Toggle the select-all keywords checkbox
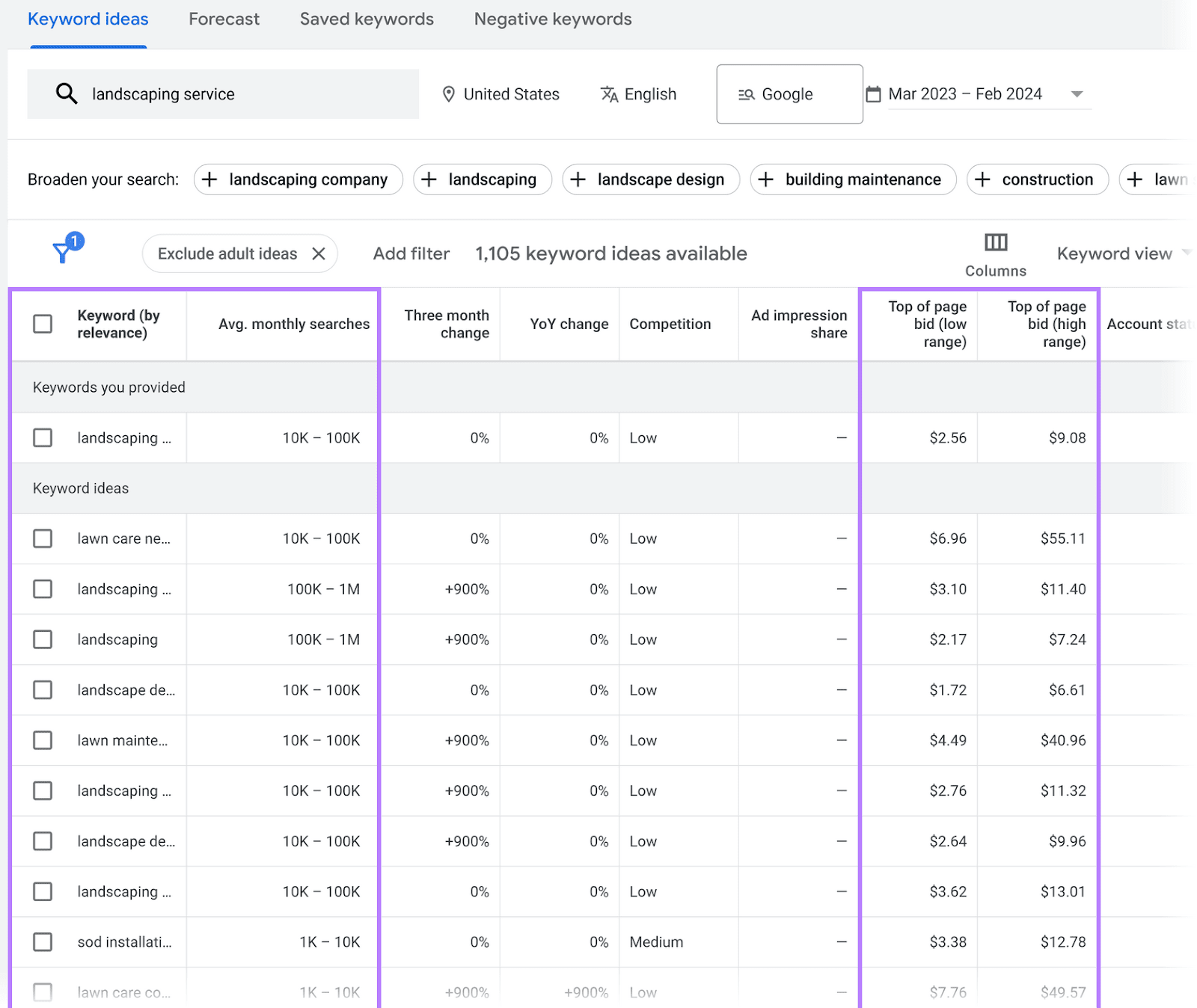The height and width of the screenshot is (1008, 1197). click(x=43, y=324)
